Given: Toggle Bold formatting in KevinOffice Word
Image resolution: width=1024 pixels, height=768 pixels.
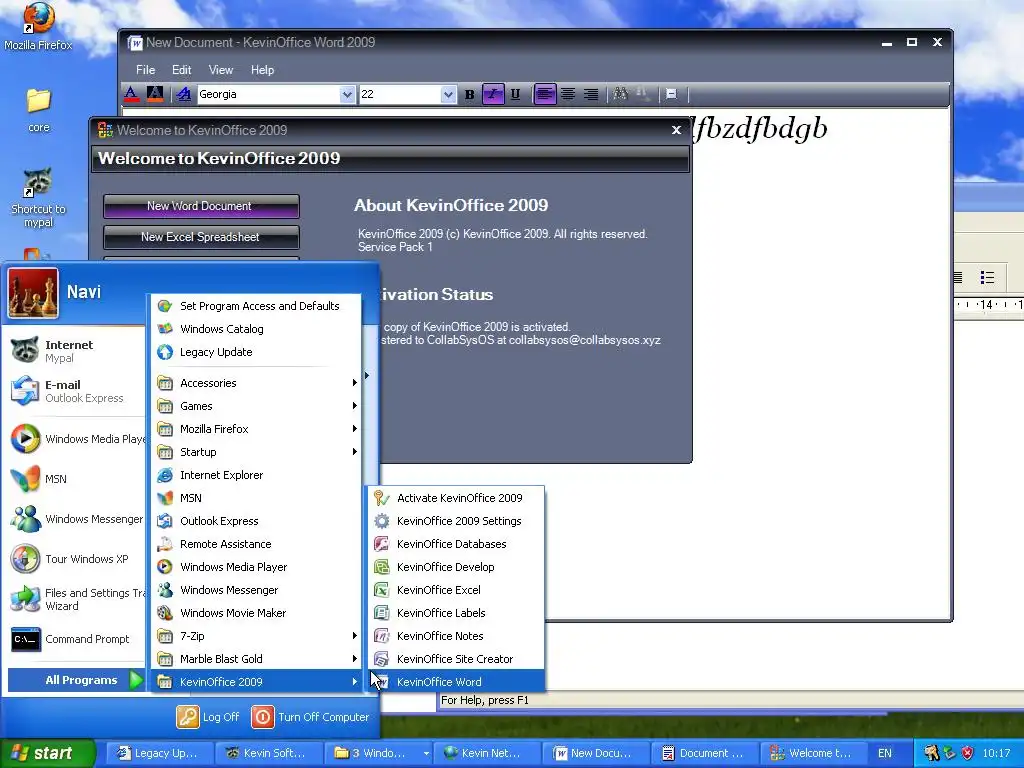Looking at the screenshot, I should (470, 94).
